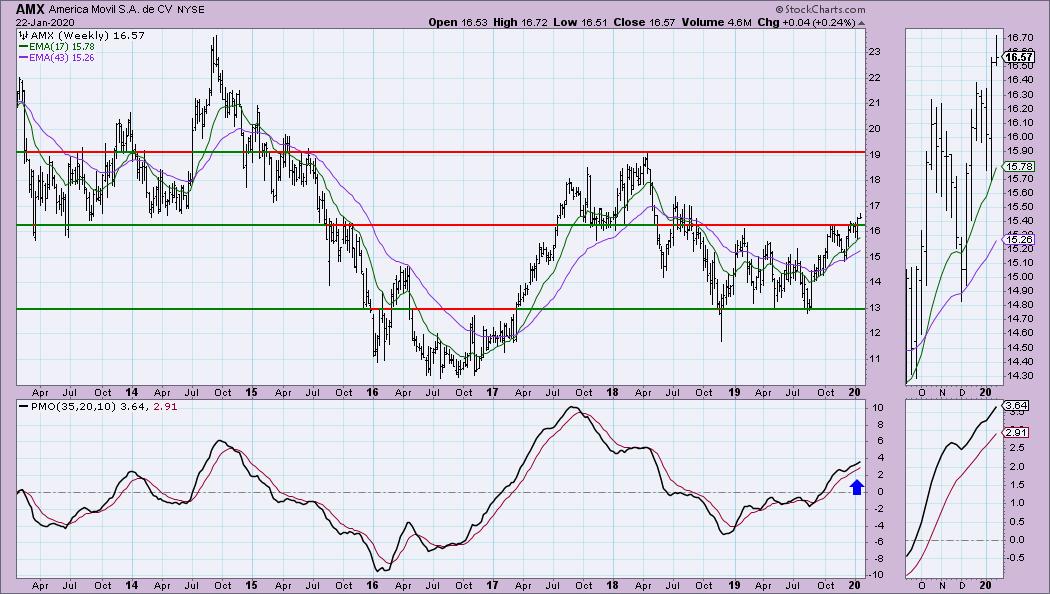Click the 23 label on the price axis
The height and width of the screenshot is (594, 1050).
click(874, 52)
